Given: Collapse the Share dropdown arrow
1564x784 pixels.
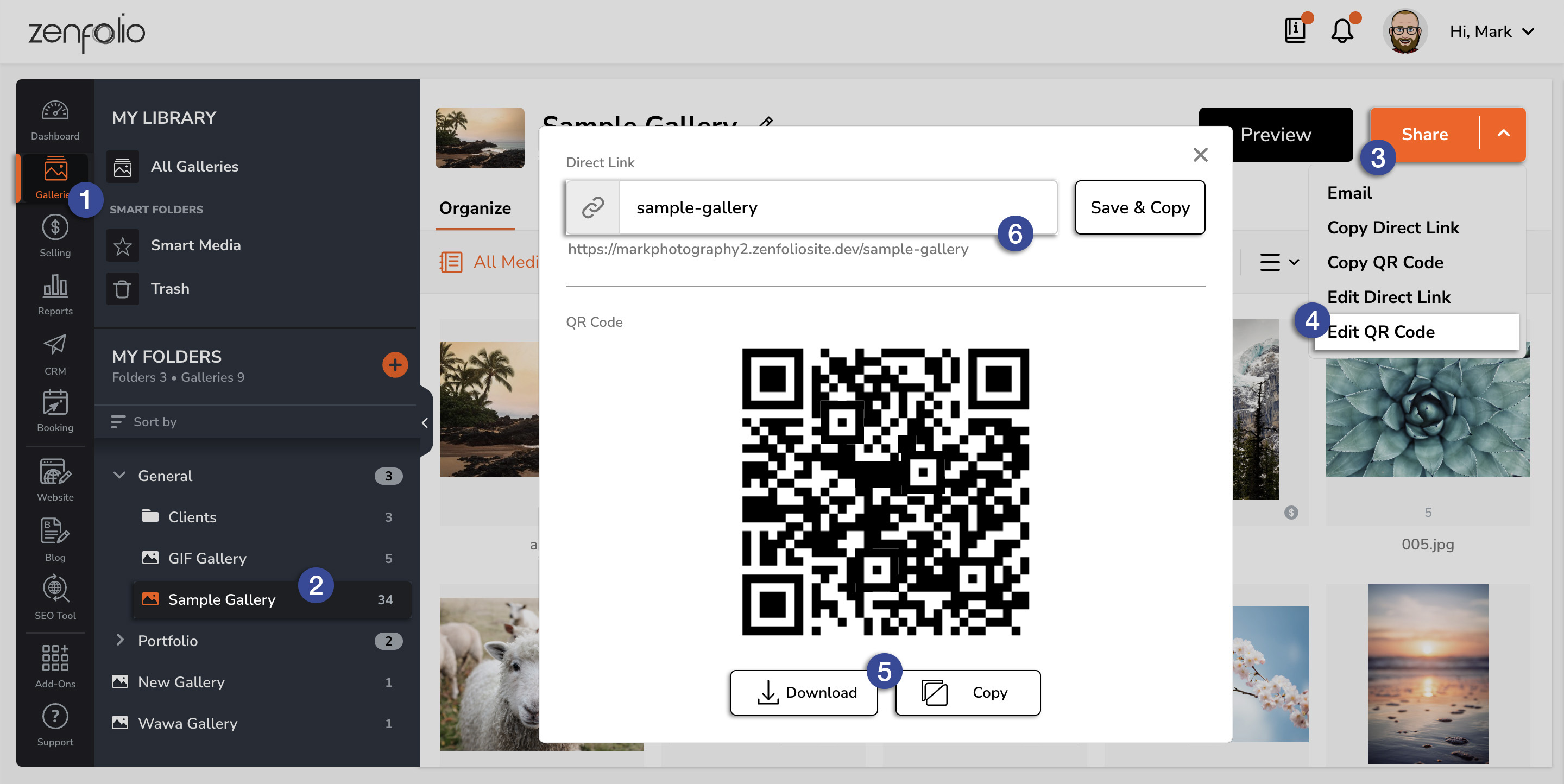Looking at the screenshot, I should [1503, 134].
